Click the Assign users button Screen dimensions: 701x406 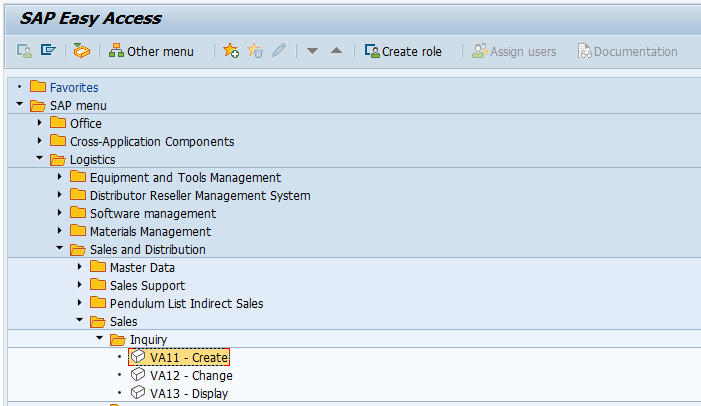click(514, 51)
